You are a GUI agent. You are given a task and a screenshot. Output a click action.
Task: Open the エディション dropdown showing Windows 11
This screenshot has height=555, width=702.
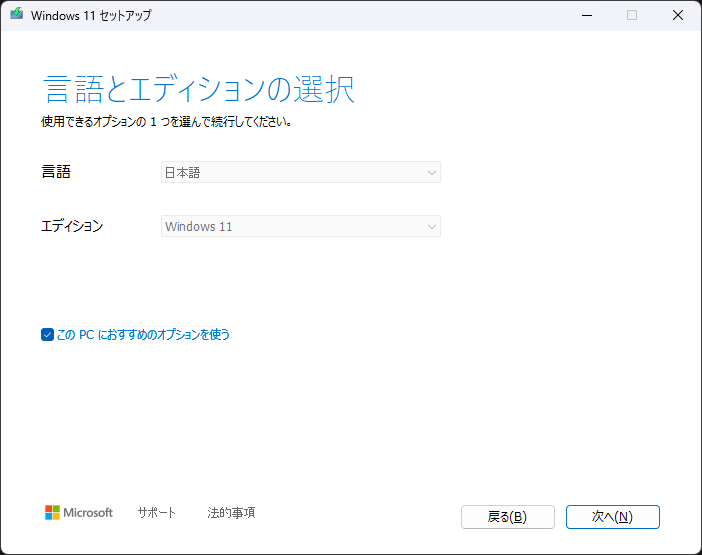[301, 226]
